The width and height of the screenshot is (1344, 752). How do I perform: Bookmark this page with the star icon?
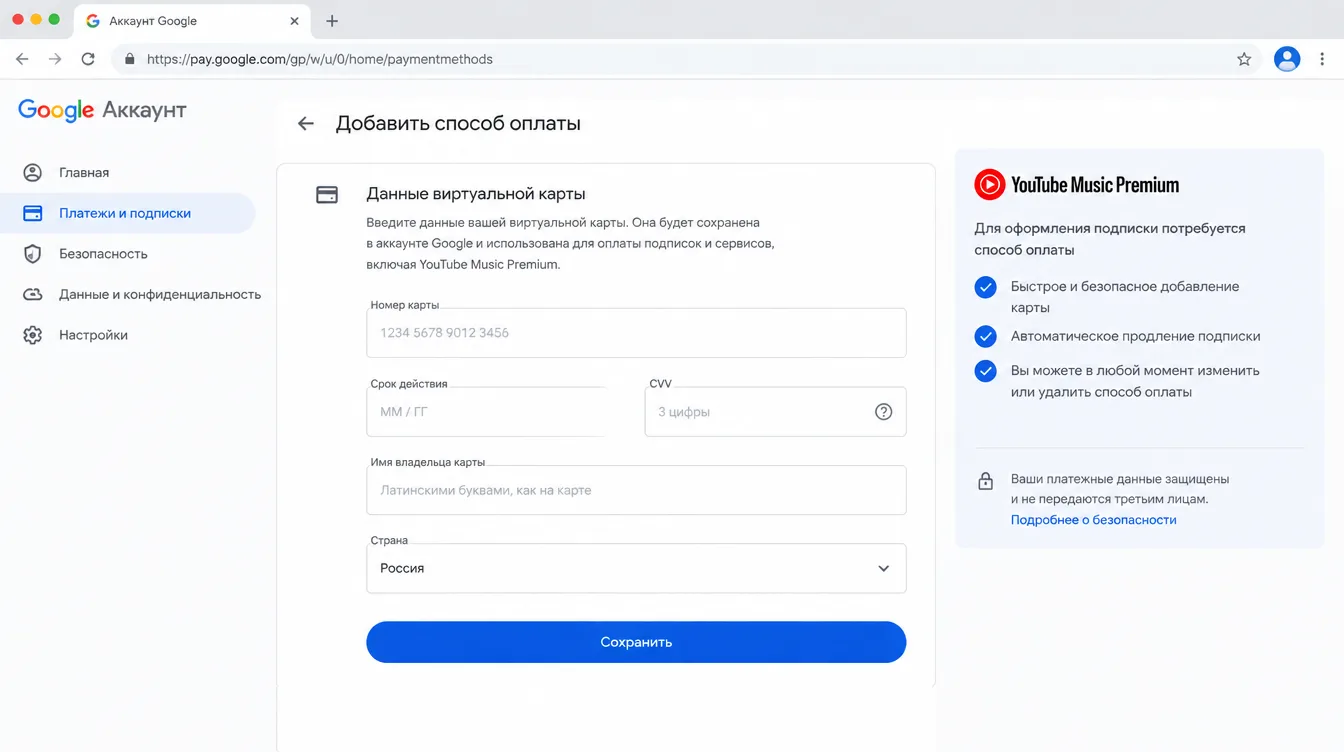point(1244,59)
